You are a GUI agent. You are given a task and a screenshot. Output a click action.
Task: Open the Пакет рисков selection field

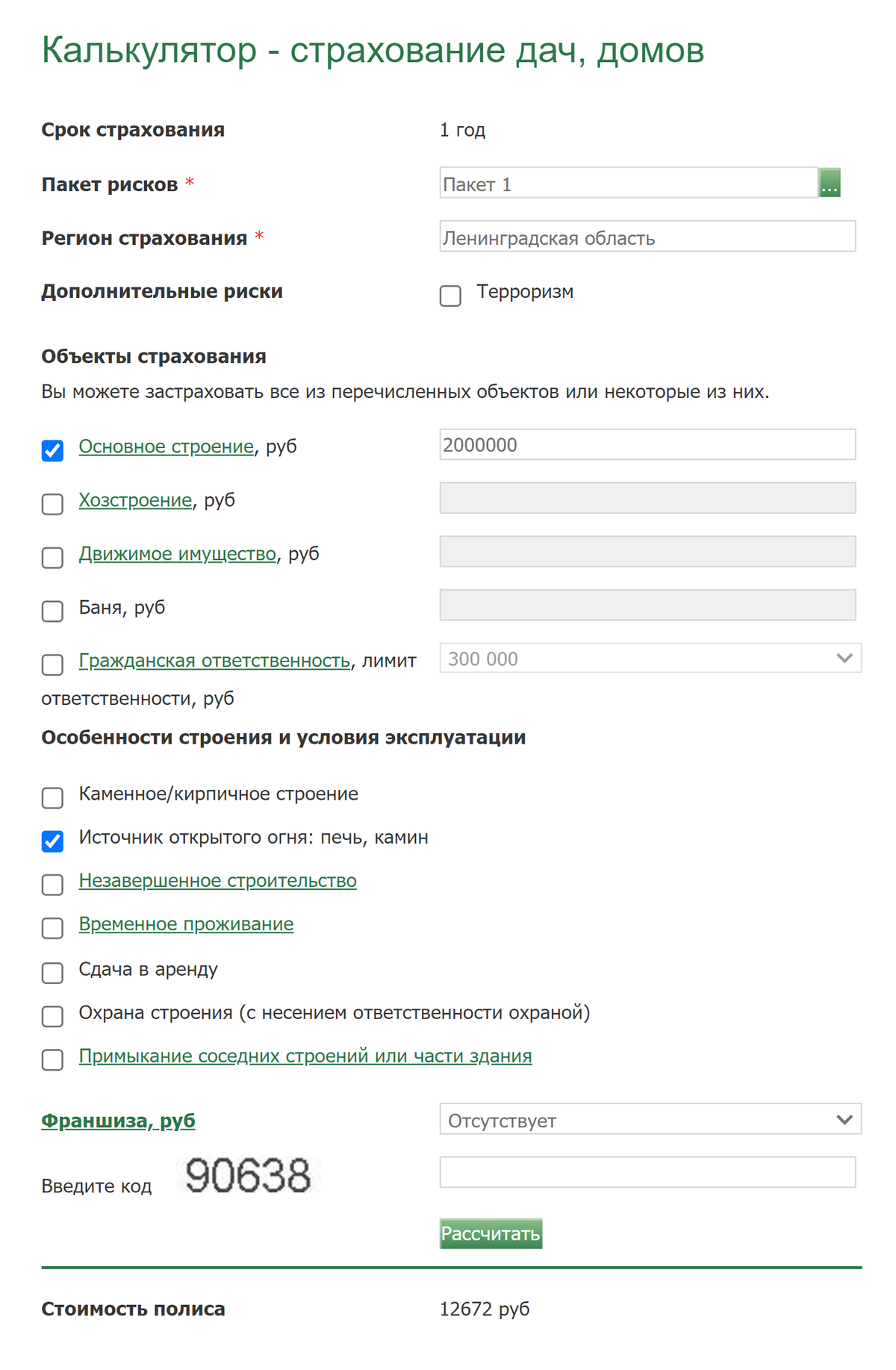coord(627,183)
